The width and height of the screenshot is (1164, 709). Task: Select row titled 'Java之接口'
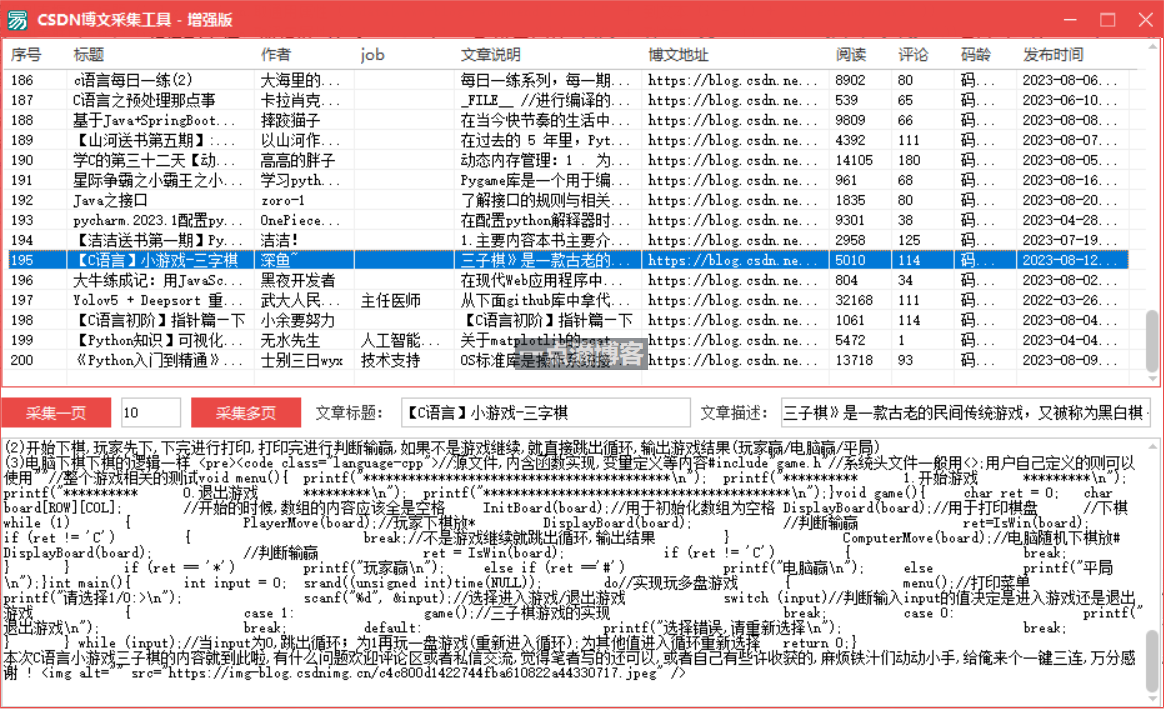tap(110, 200)
